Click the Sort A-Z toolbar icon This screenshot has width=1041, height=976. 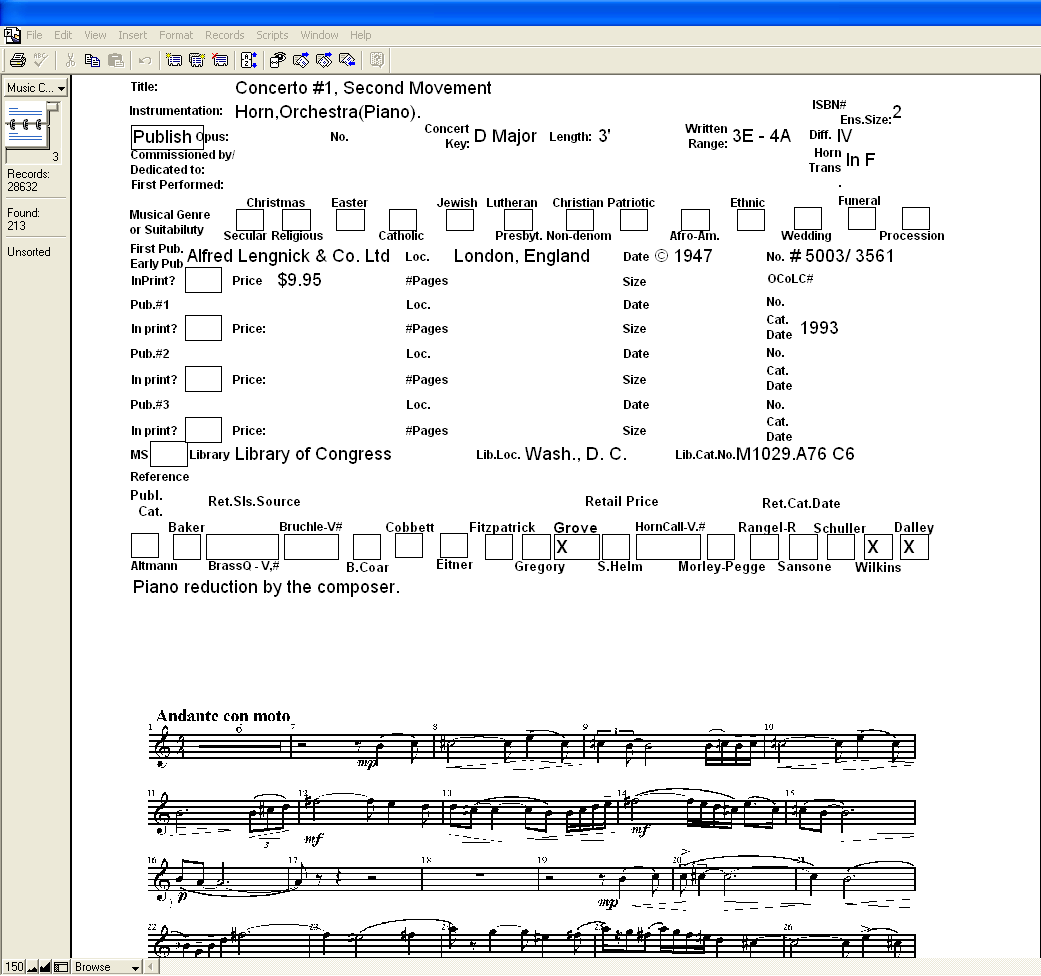(249, 60)
